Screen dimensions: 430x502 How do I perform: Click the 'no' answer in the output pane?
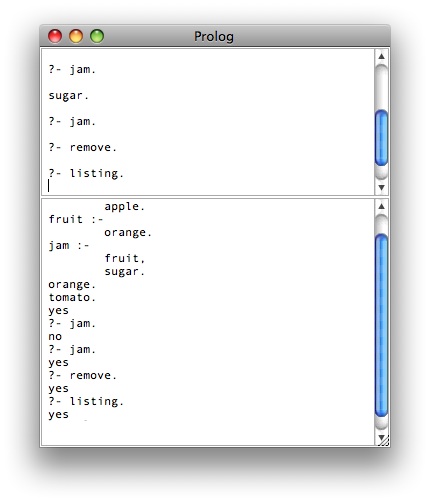[x=55, y=336]
